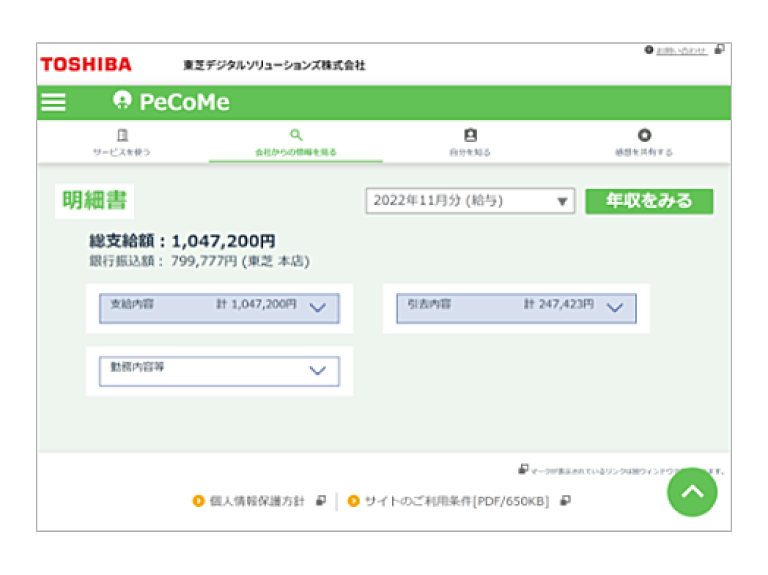Screen dimensions: 768x575
Task: Expand the 勤務内容等 section
Action: coord(219,371)
